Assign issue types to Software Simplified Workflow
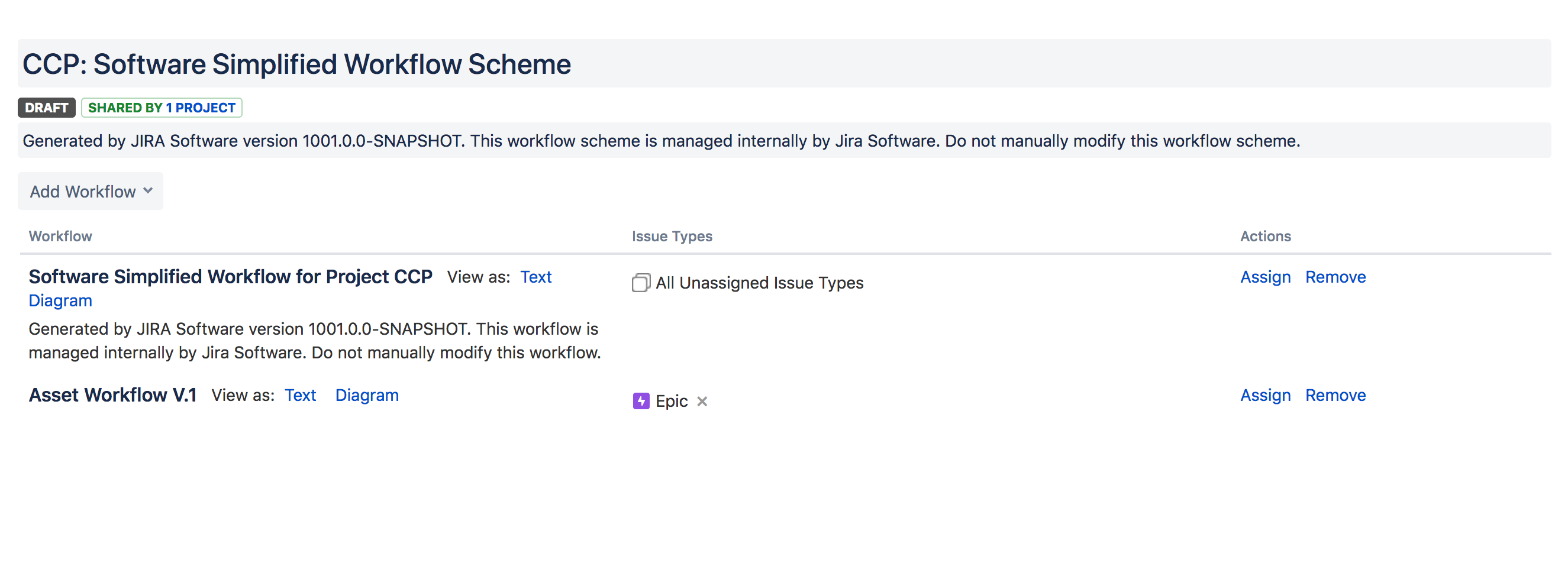 coord(1265,277)
